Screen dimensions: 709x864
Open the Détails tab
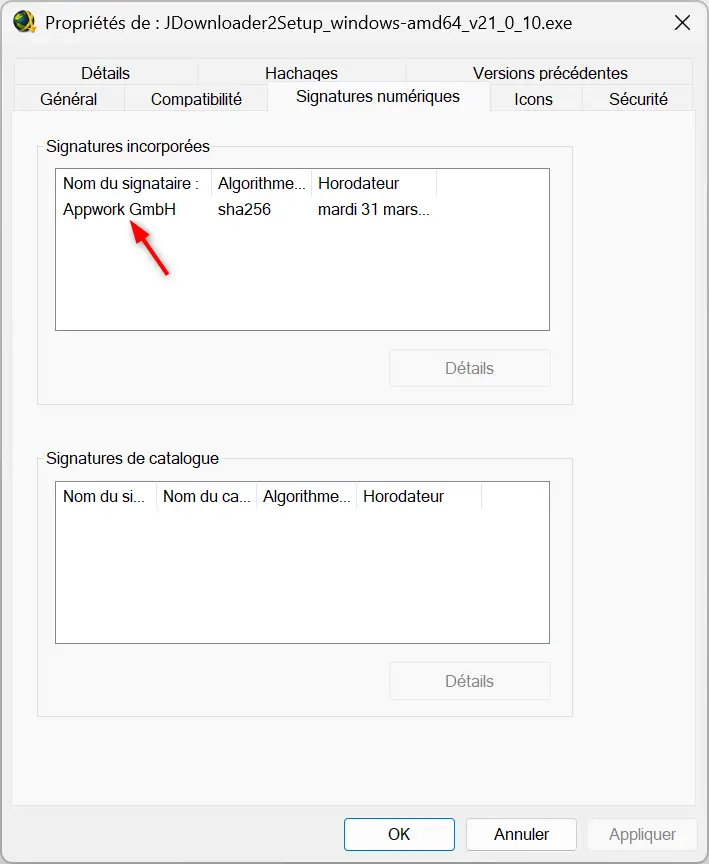[x=105, y=73]
